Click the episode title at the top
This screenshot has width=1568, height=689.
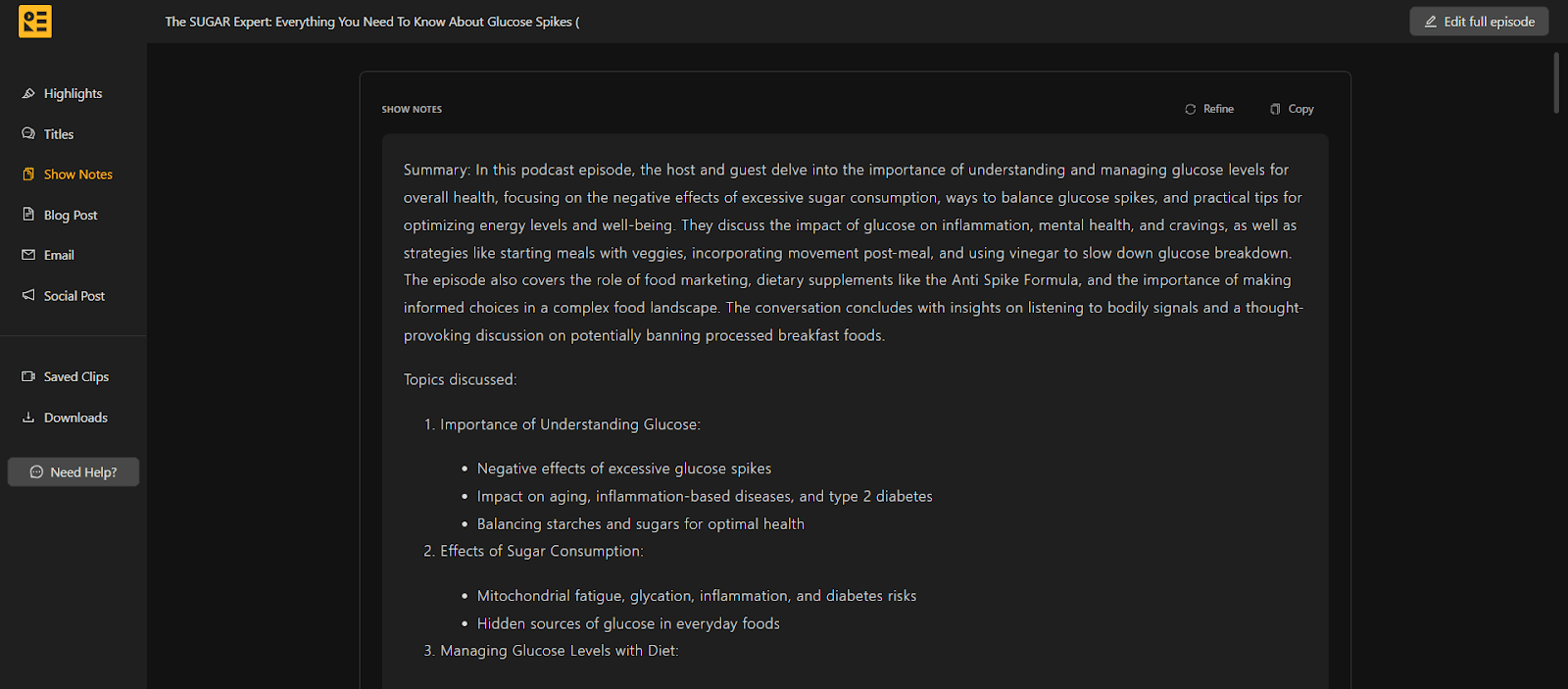pyautogui.click(x=372, y=21)
